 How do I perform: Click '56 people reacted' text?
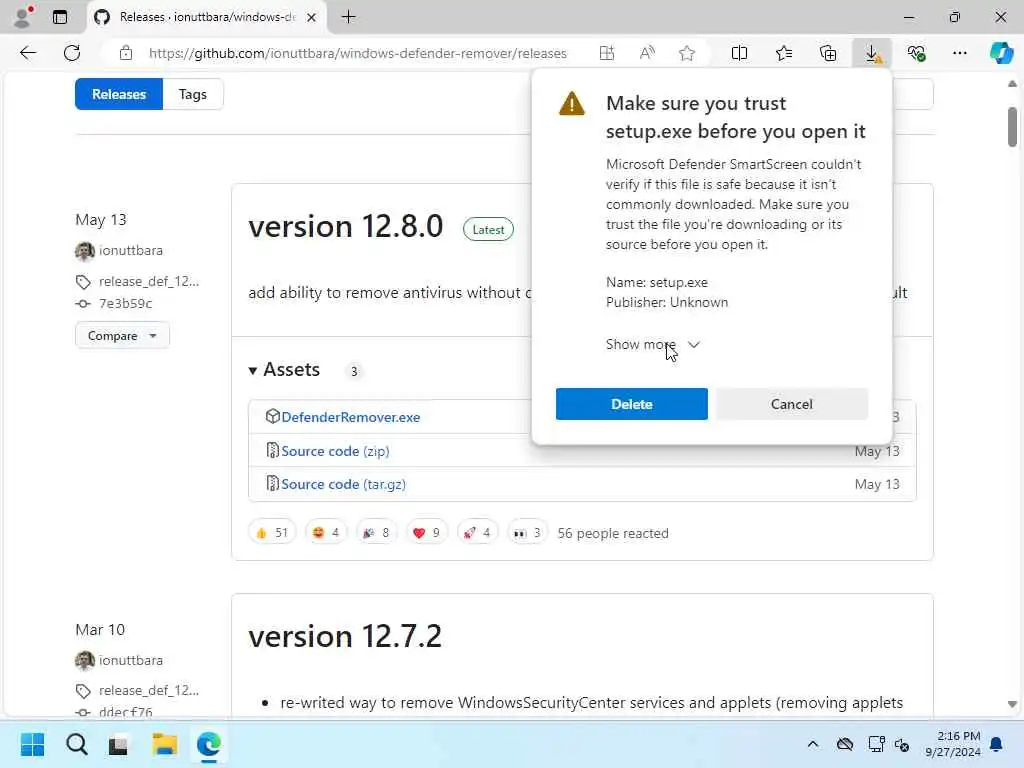(x=613, y=533)
